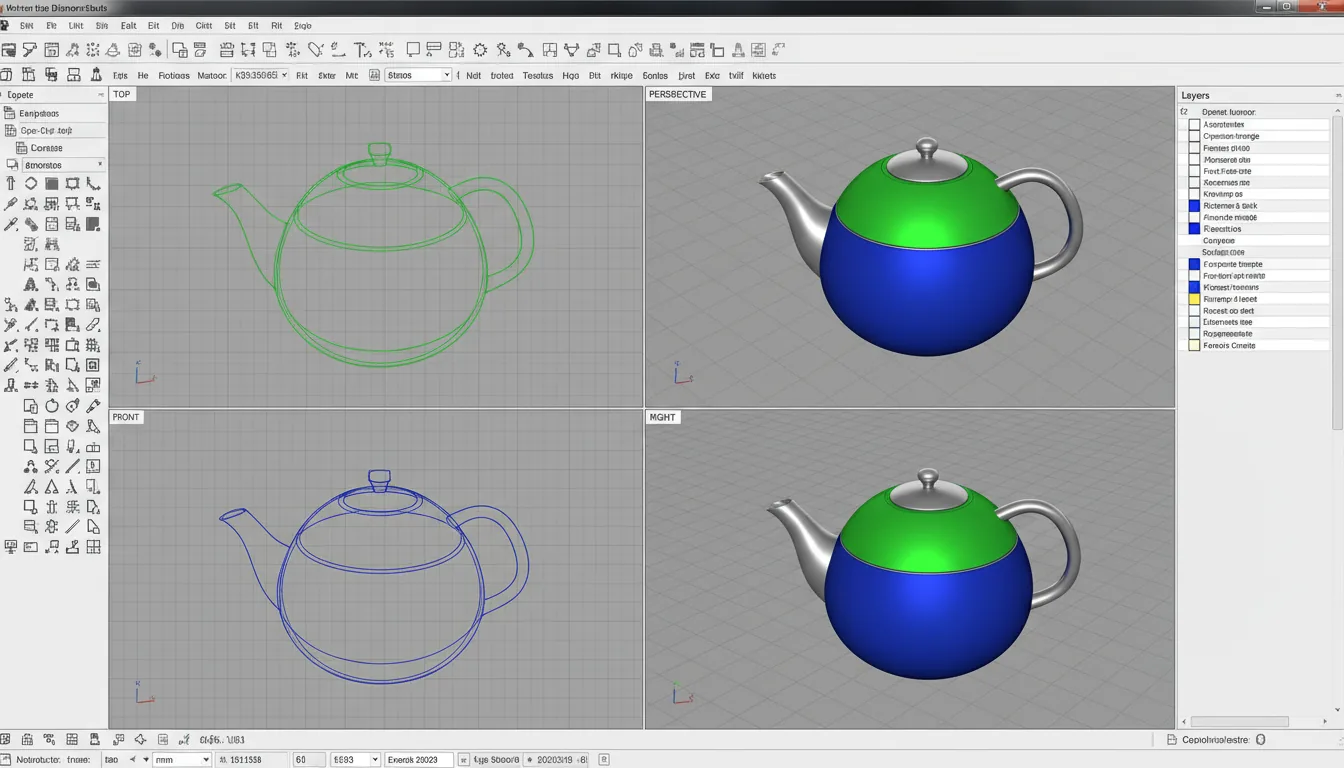Select the rectangle tool in the left palette
Viewport: 1344px width, 768px height.
(x=74, y=183)
